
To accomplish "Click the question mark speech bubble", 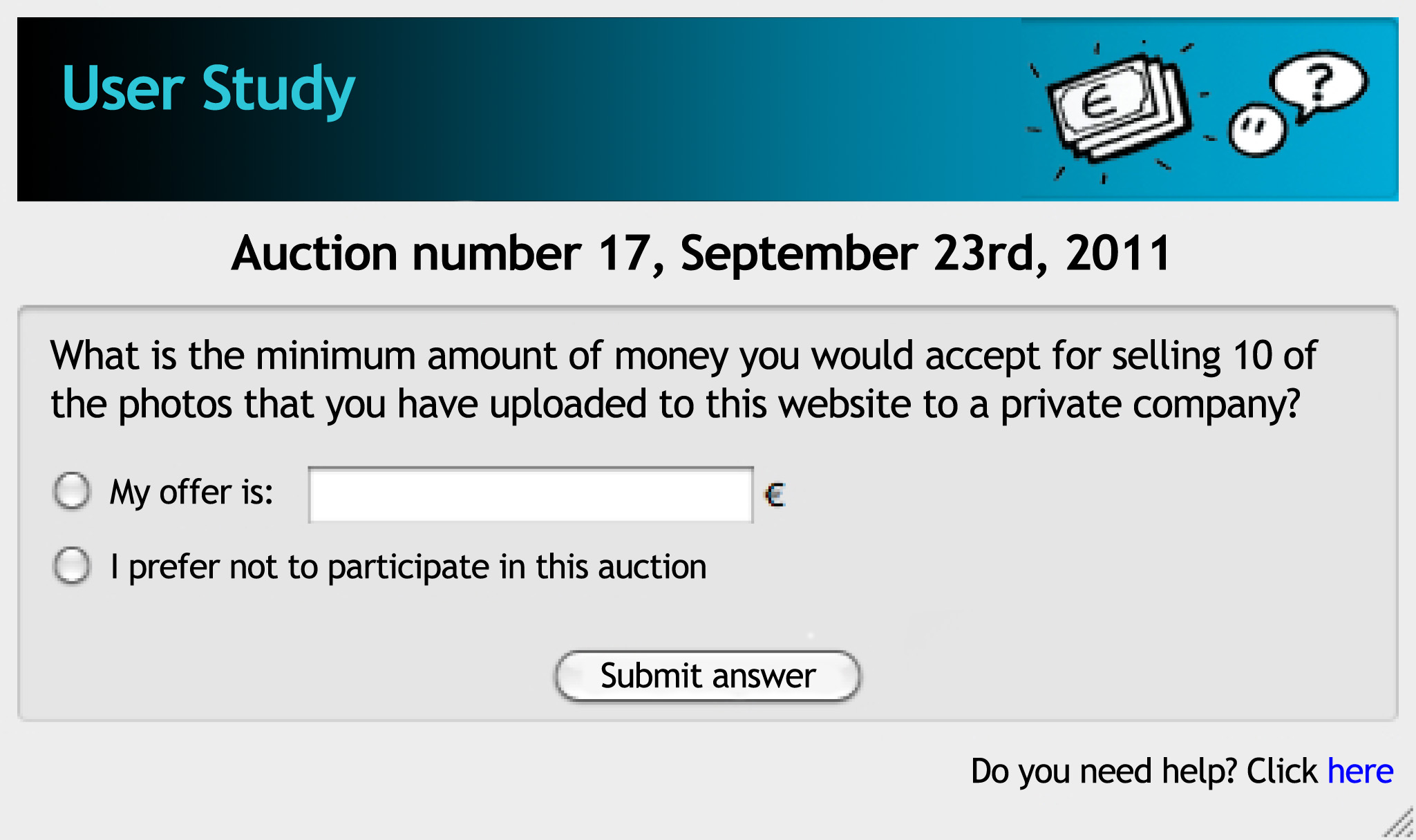I will coord(1319,83).
